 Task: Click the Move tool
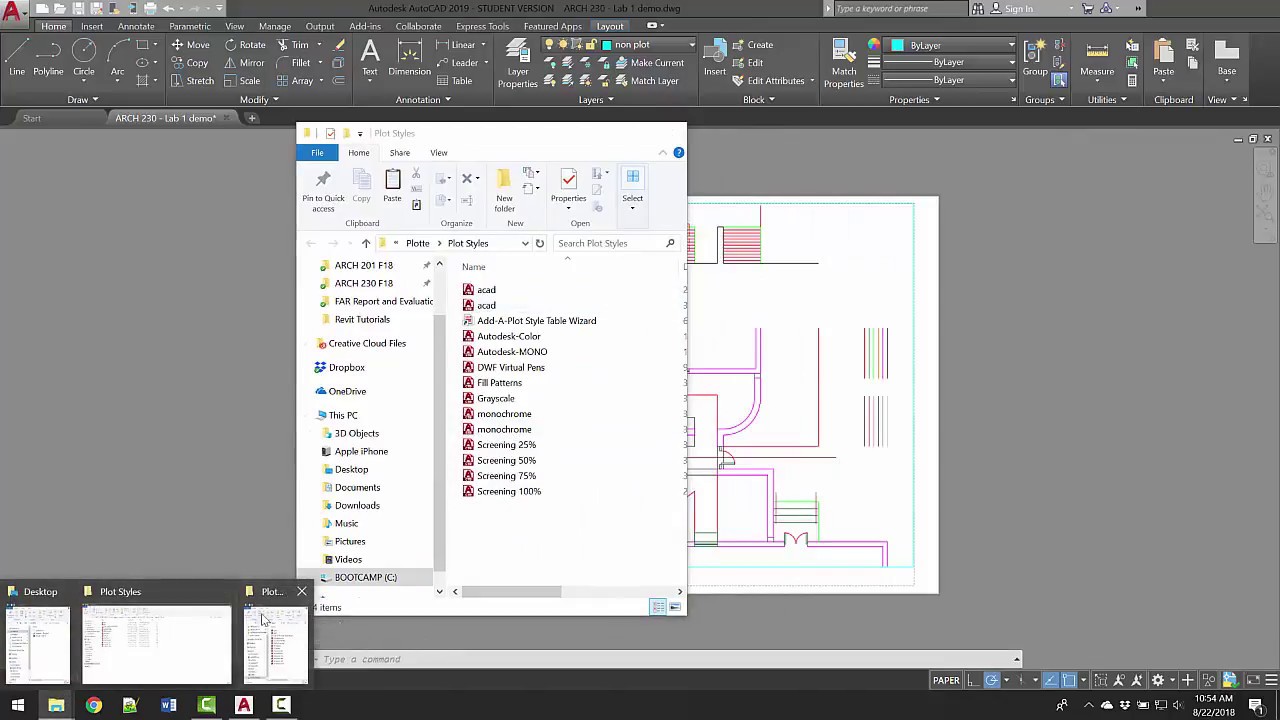tap(190, 45)
